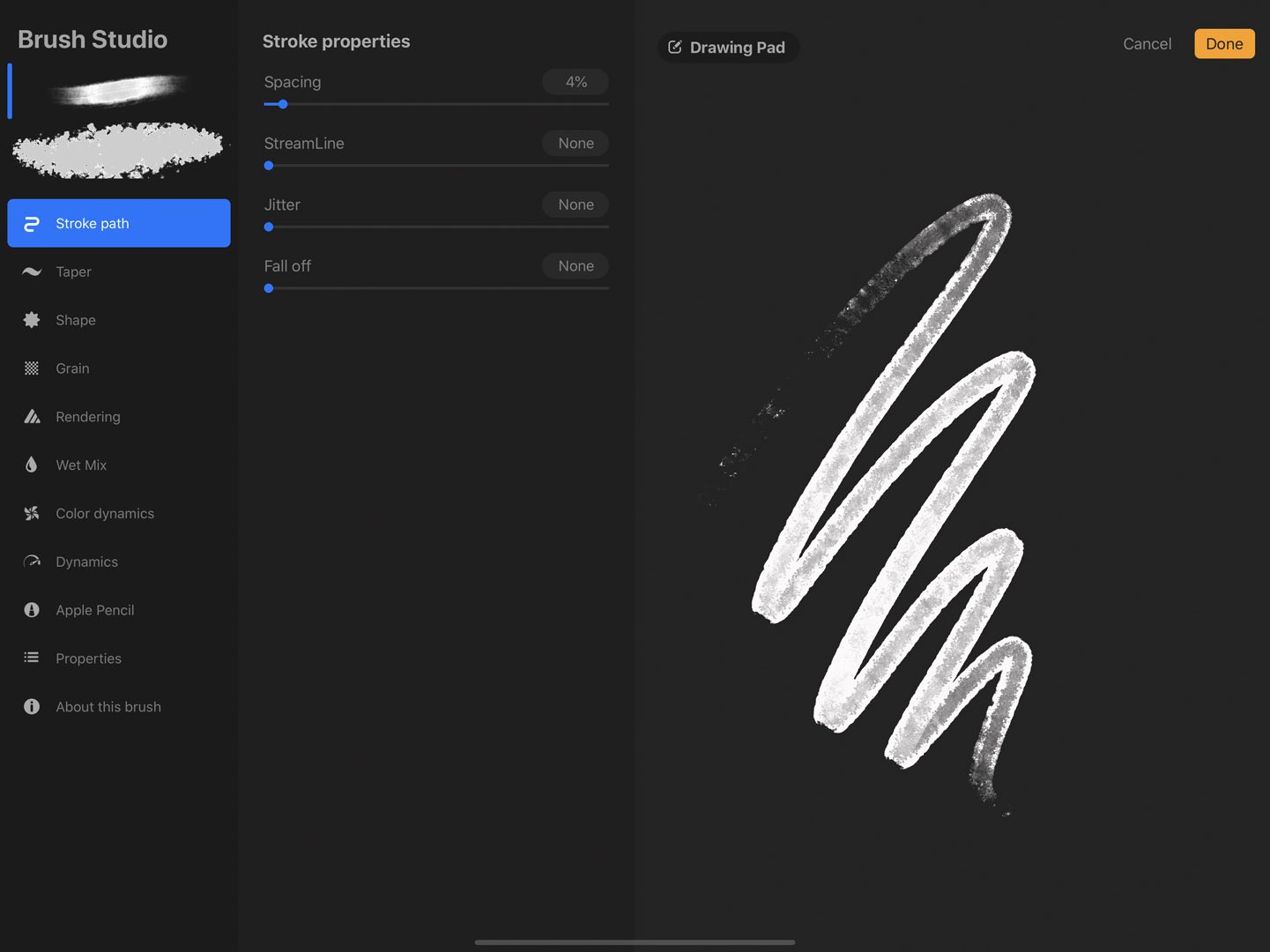Select the Dynamics settings icon
1270x952 pixels.
click(x=32, y=562)
